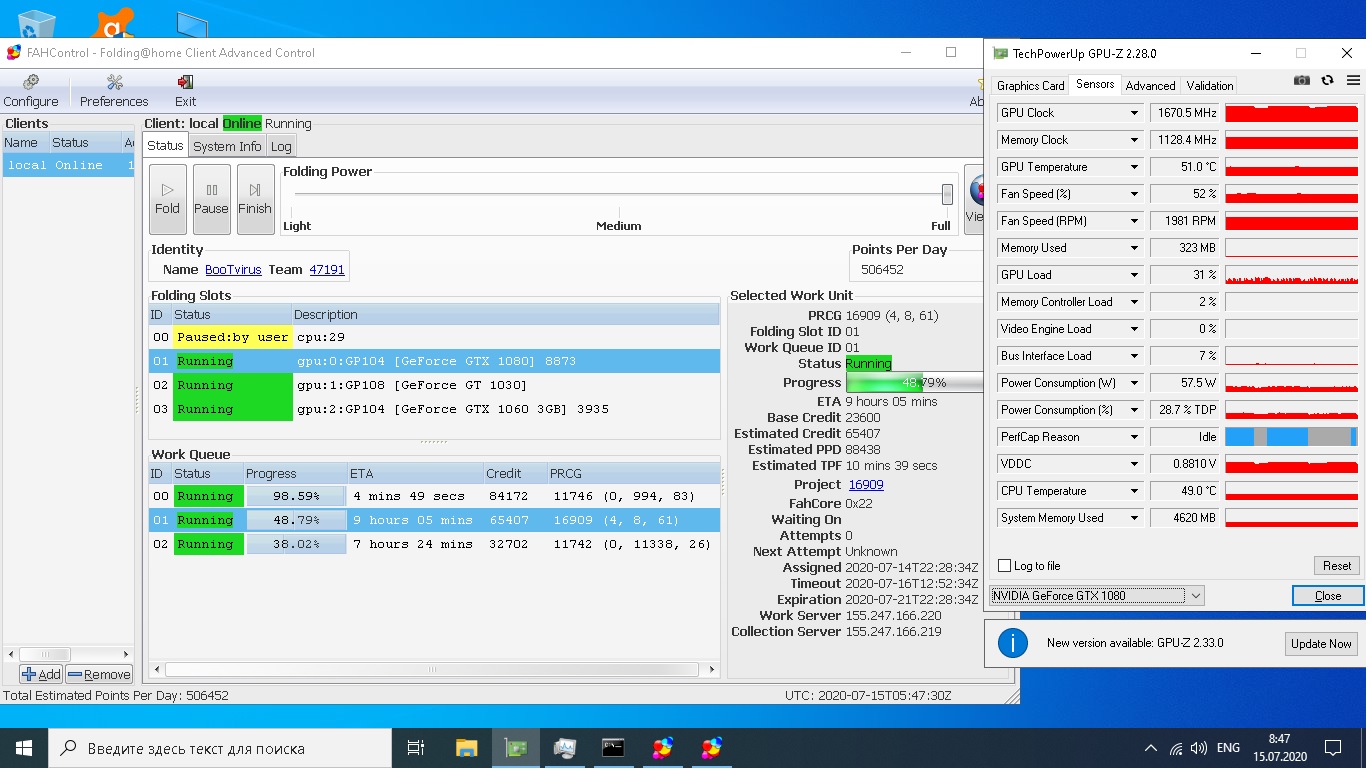The width and height of the screenshot is (1372, 774).
Task: Open the NVIDIA GeForce GTX 1080 device selector
Action: click(1097, 595)
